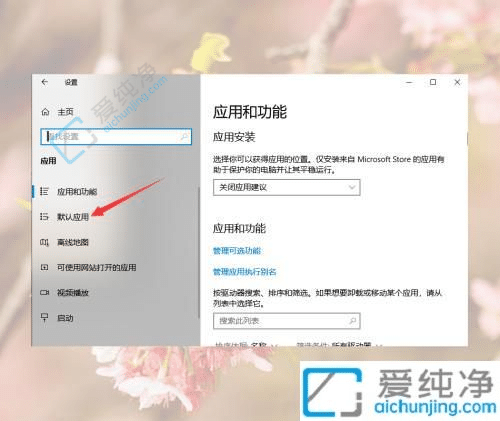Select the 离线地图 map icon

coord(44,242)
